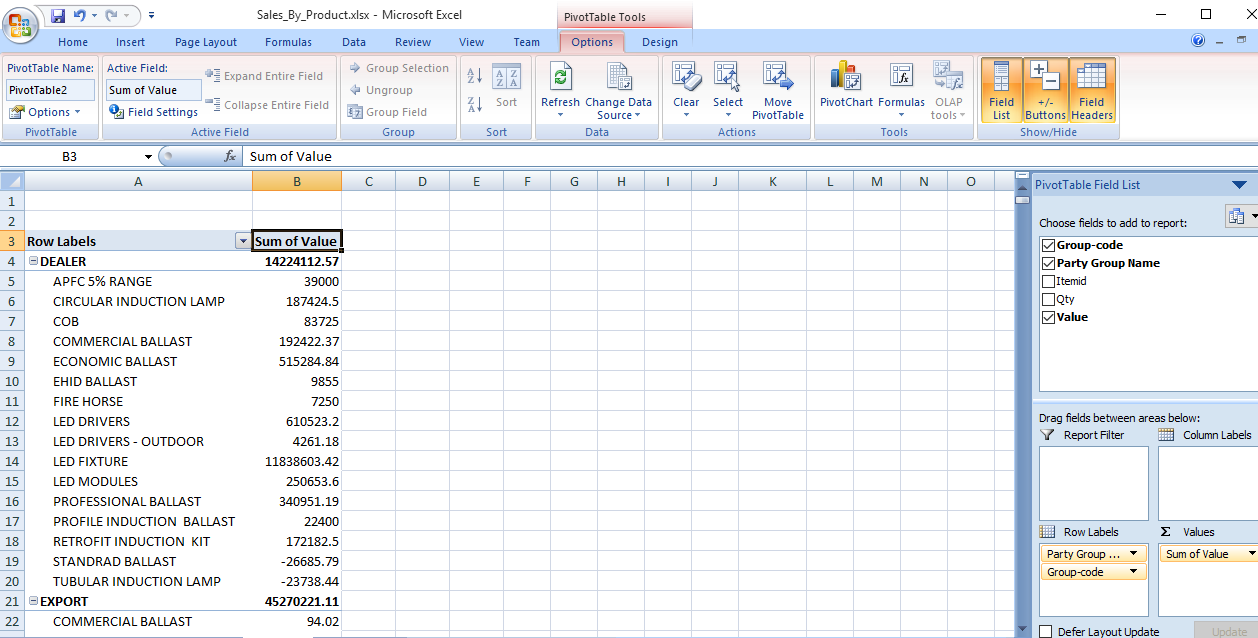Select row 4 header

coord(12,261)
